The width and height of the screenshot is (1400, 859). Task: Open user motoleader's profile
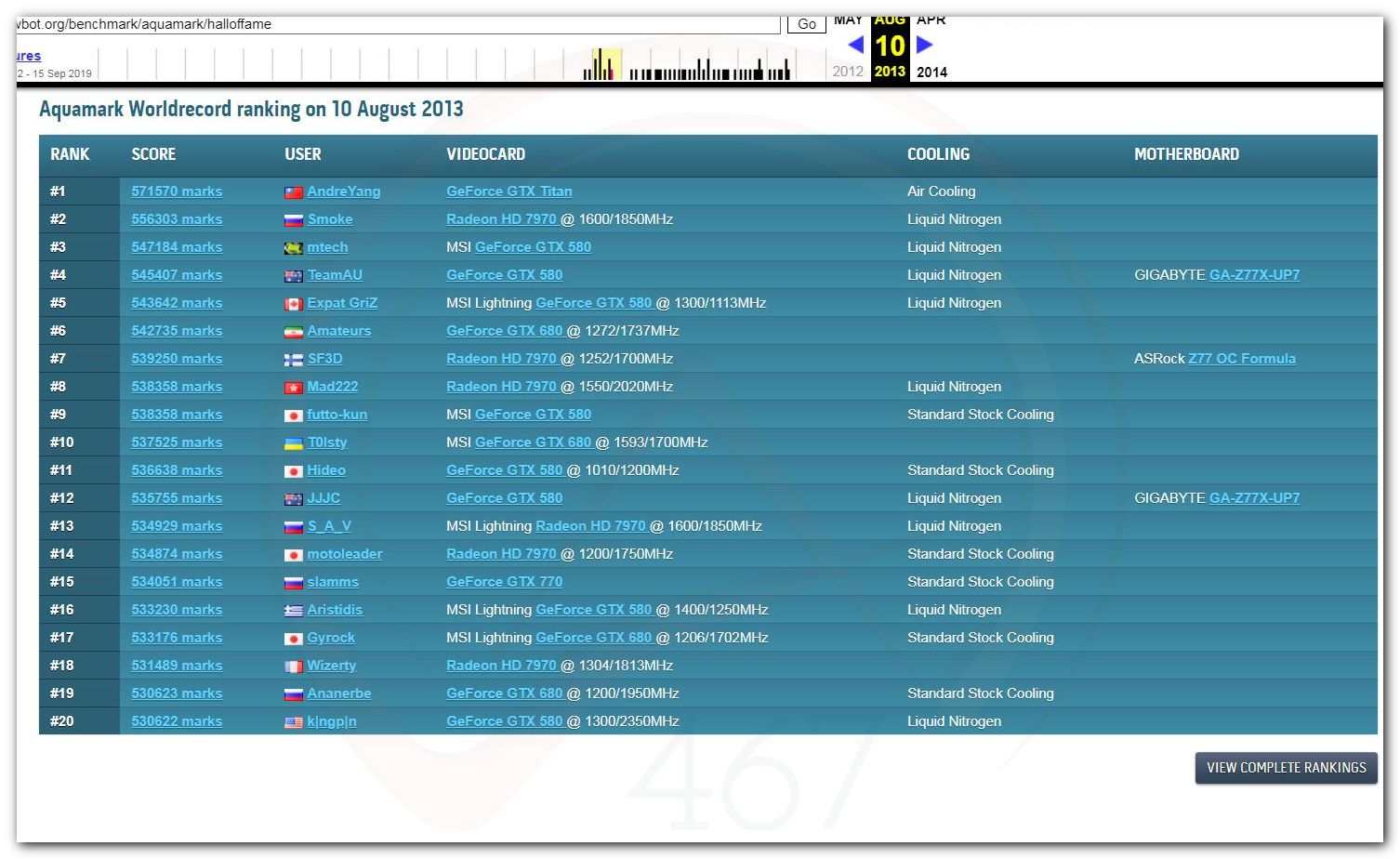345,554
